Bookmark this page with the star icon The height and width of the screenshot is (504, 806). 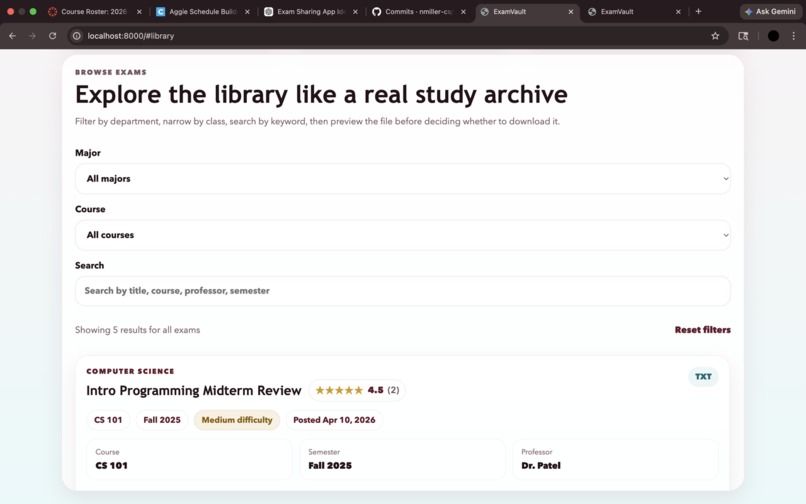[x=715, y=36]
